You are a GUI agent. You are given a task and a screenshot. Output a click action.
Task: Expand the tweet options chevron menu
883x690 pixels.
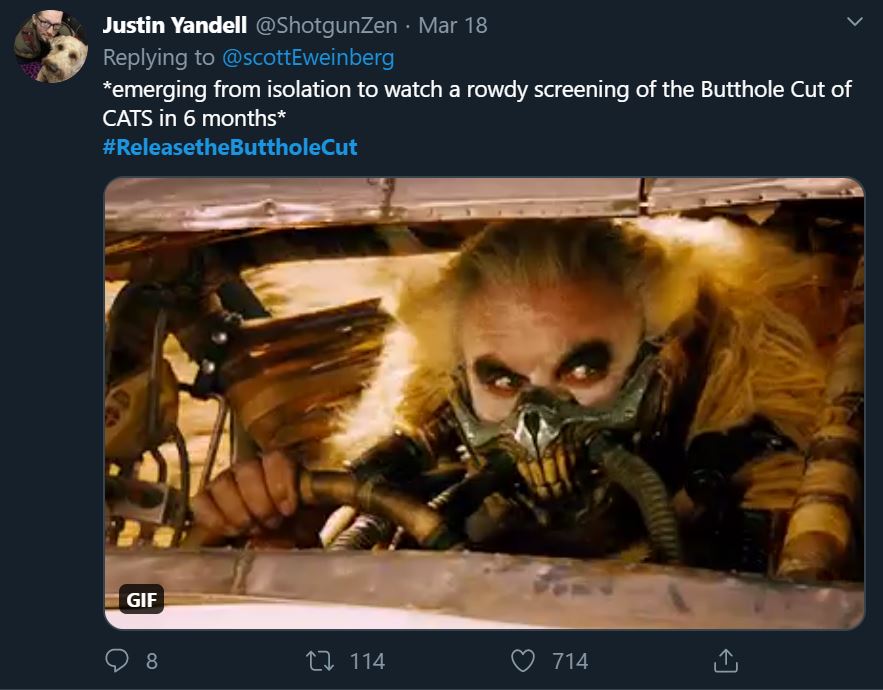point(854,22)
